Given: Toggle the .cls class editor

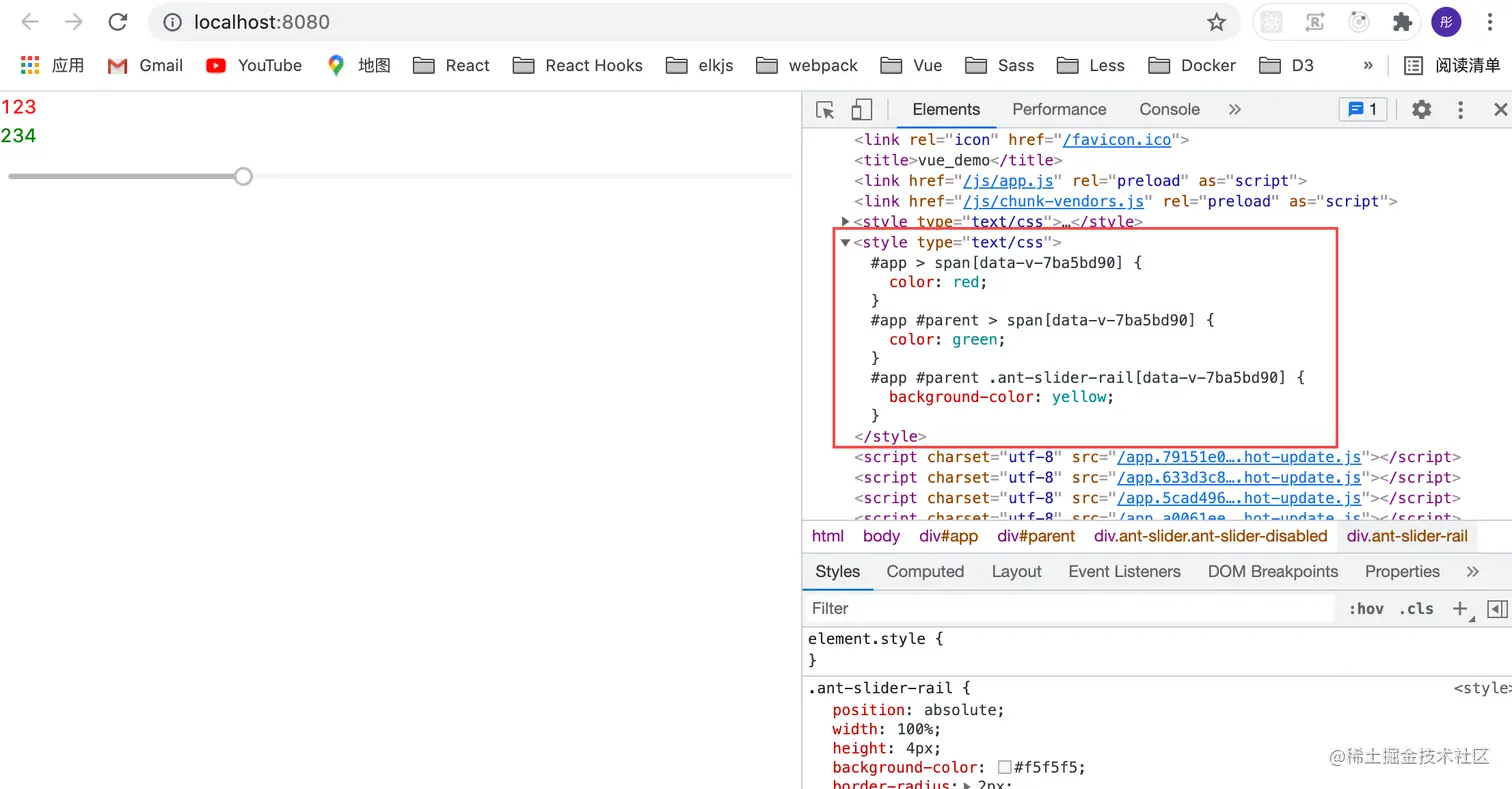Looking at the screenshot, I should (x=1416, y=608).
